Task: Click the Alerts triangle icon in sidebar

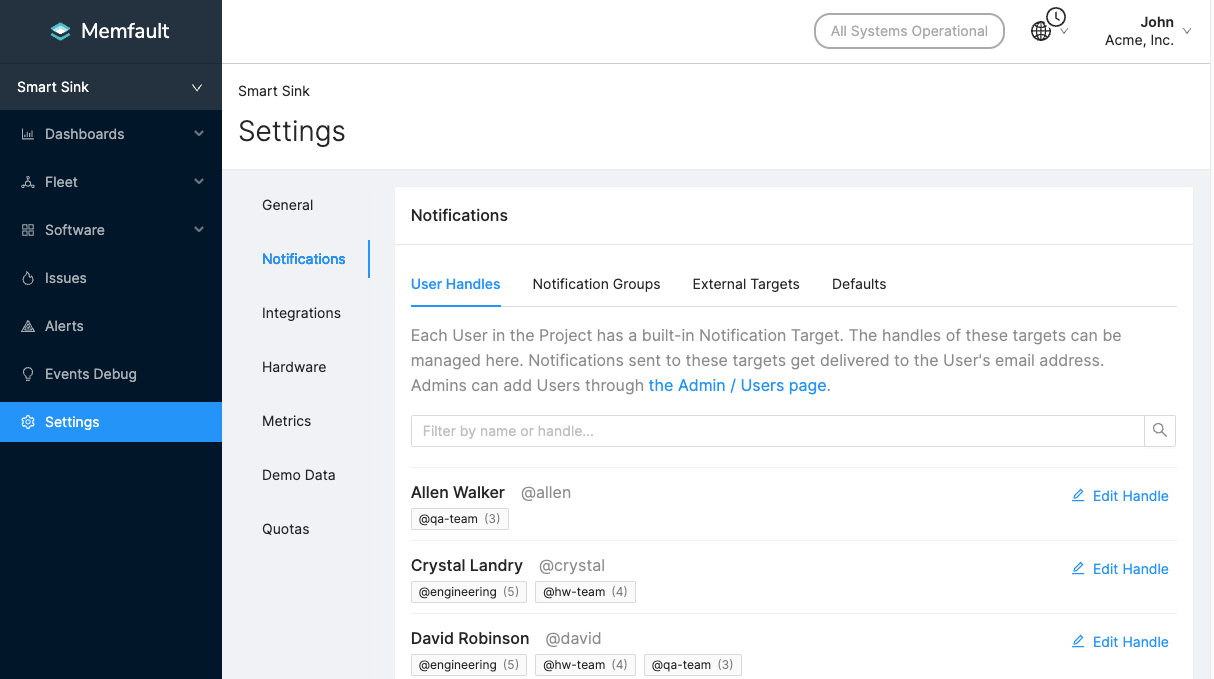Action: coord(28,326)
